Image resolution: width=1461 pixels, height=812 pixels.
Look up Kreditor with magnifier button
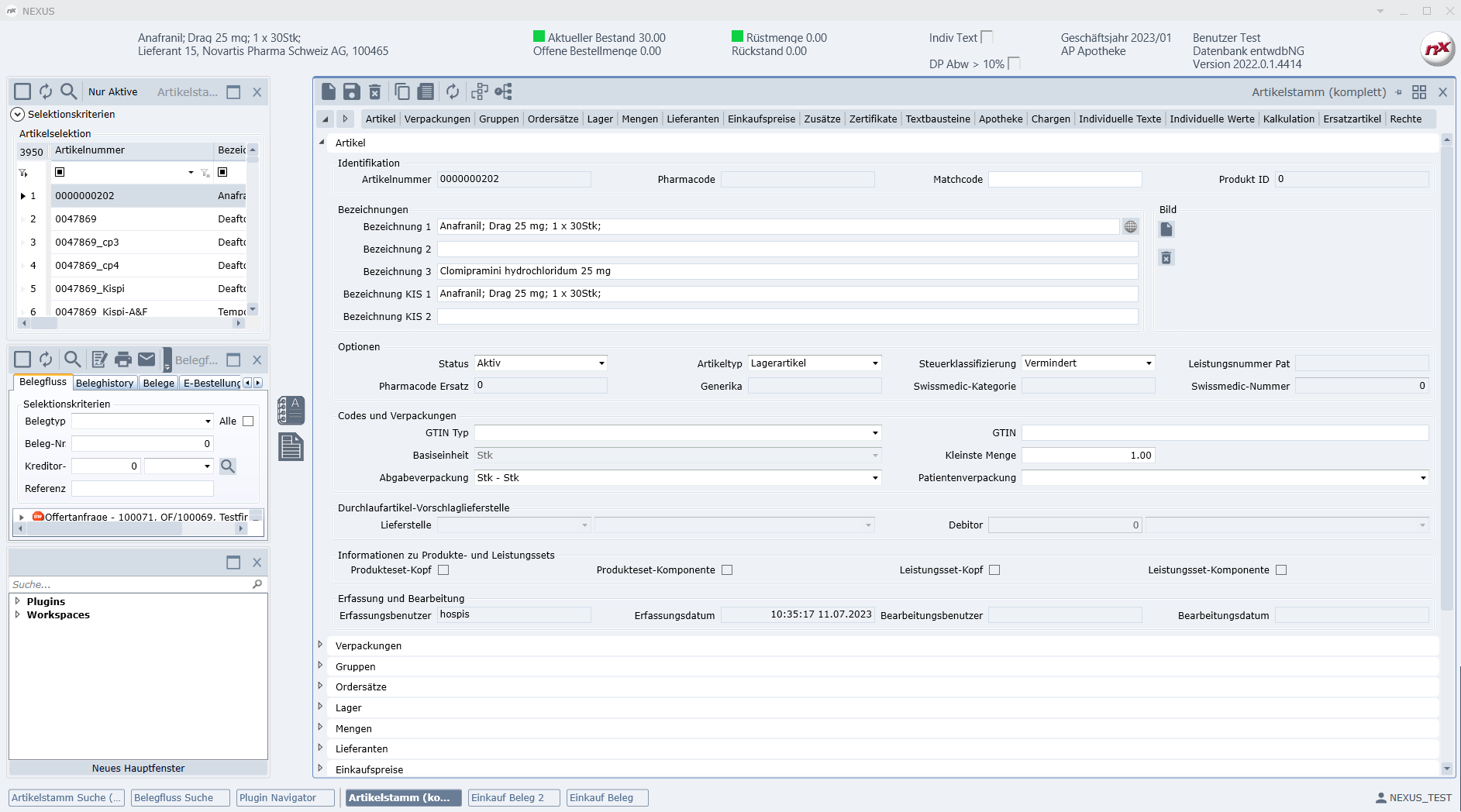click(x=228, y=466)
